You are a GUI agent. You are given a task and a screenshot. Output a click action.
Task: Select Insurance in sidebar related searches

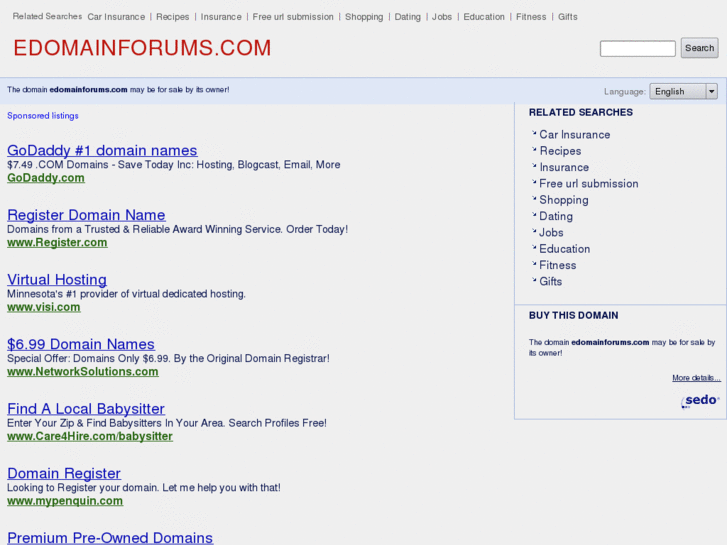click(564, 167)
